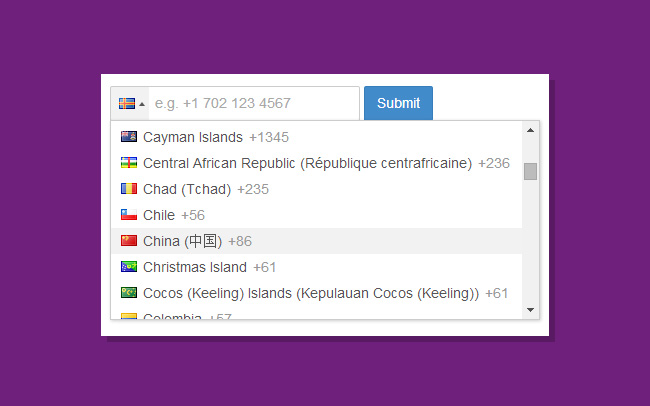650x406 pixels.
Task: Click the Chad flag icon
Action: click(x=128, y=189)
